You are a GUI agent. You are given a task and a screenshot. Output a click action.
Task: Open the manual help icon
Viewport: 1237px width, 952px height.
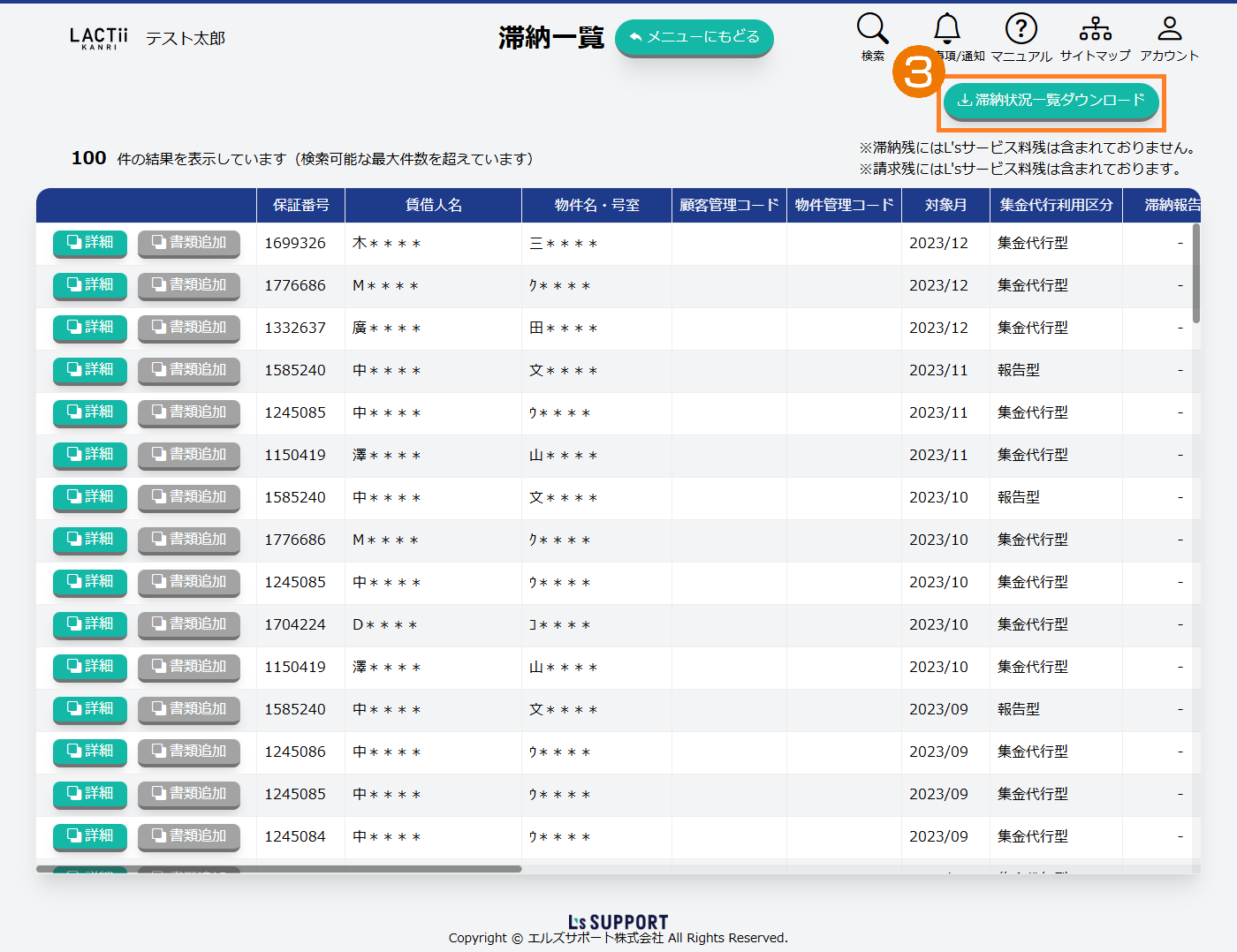[x=1021, y=29]
